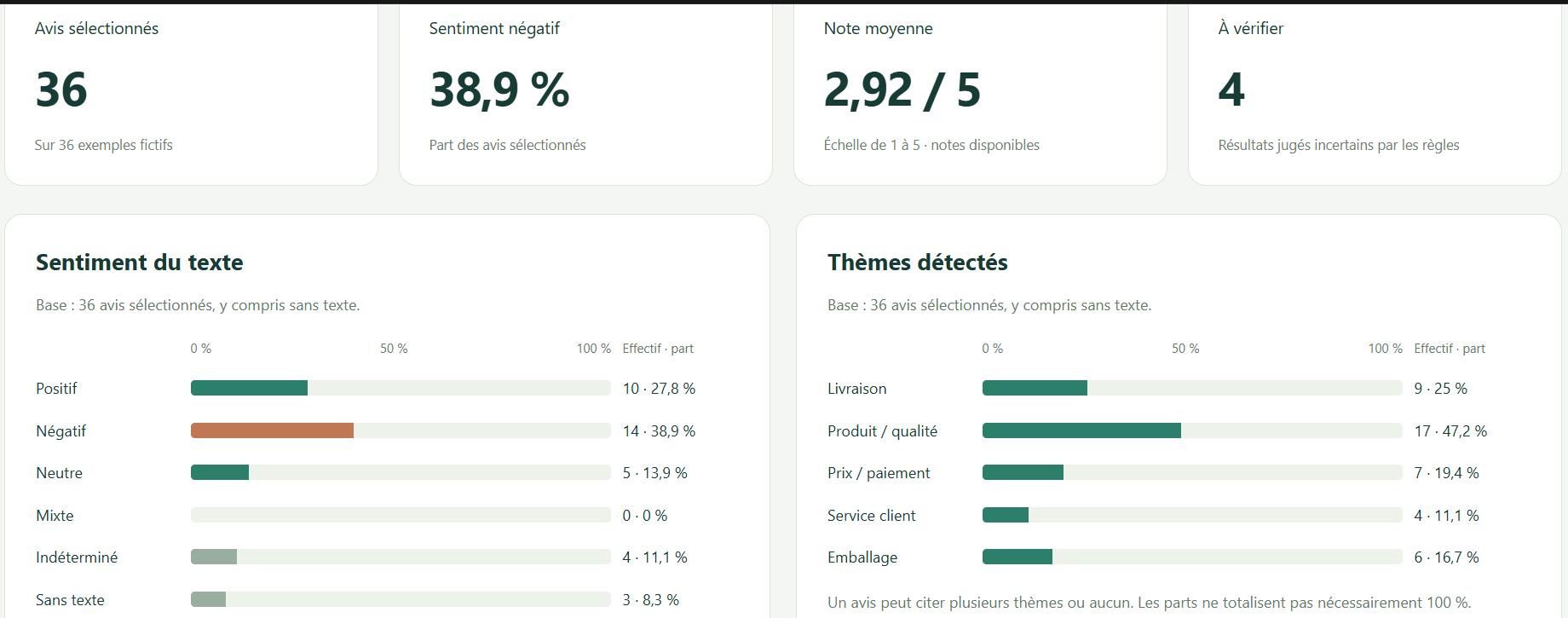This screenshot has width=1568, height=618.
Task: Click the "Indéterminé" row label
Action: click(x=77, y=557)
